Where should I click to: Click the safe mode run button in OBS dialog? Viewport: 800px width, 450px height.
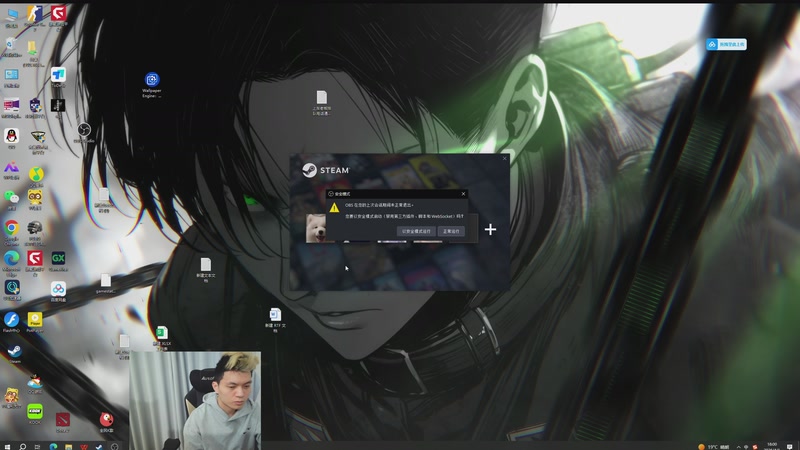pos(416,231)
